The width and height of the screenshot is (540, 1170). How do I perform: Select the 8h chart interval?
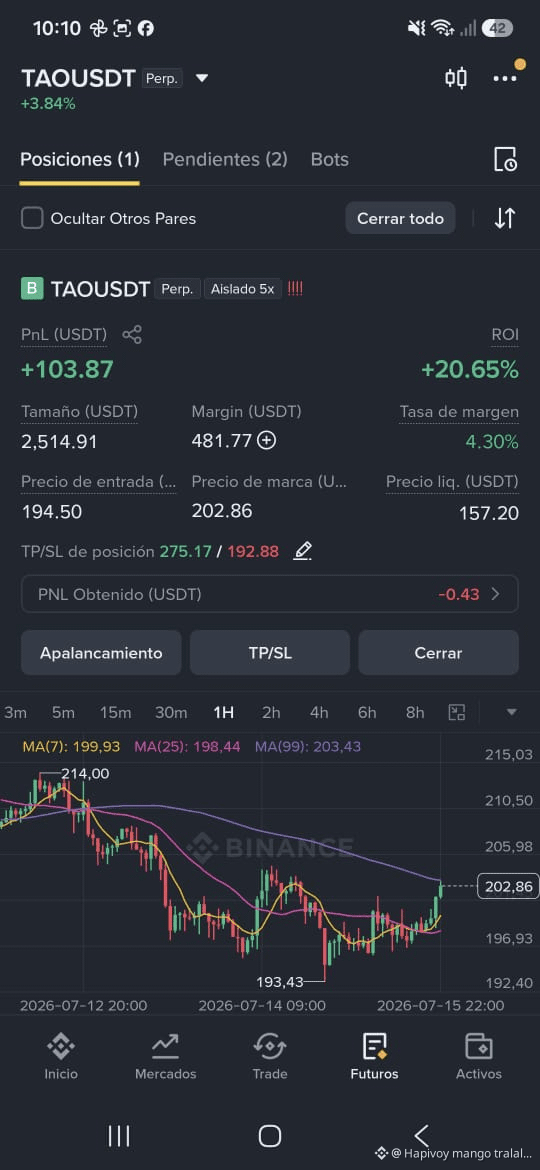pyautogui.click(x=415, y=713)
